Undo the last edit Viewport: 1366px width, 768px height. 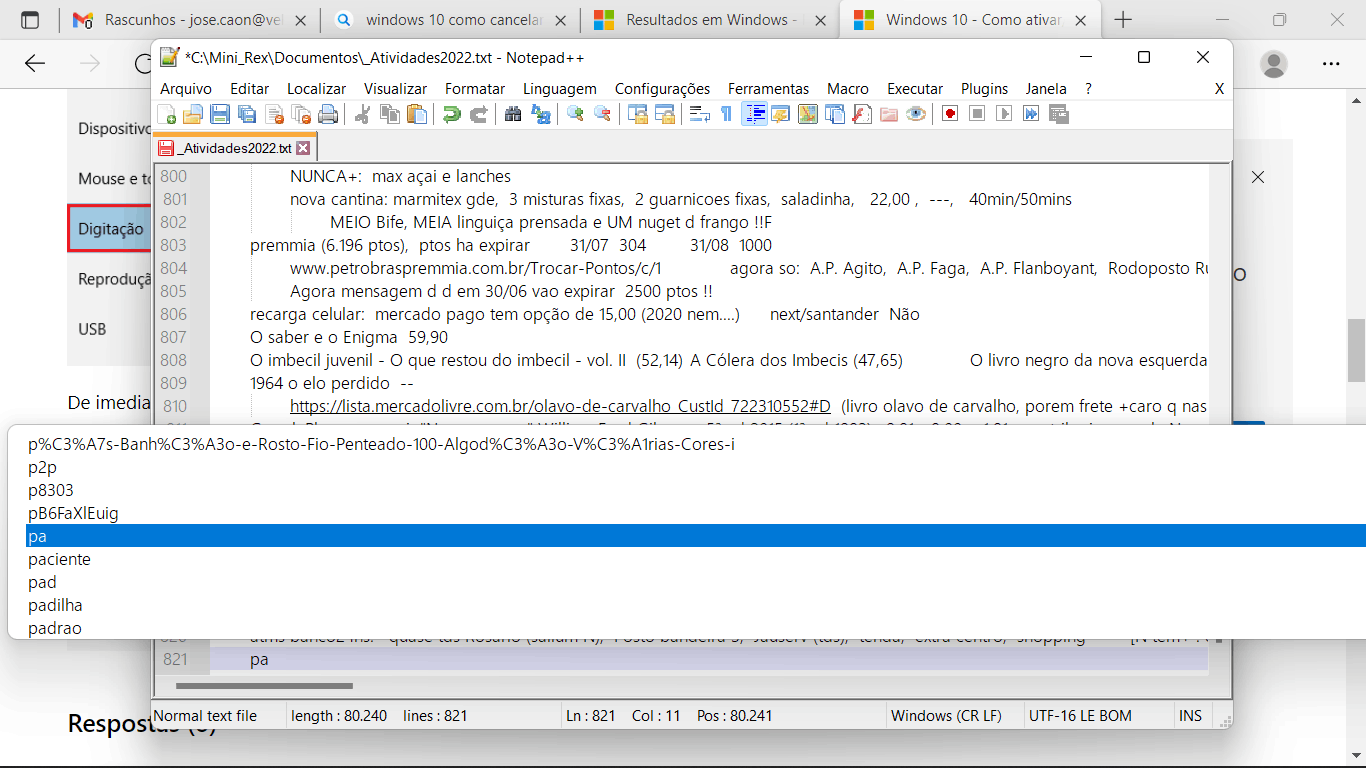point(452,114)
